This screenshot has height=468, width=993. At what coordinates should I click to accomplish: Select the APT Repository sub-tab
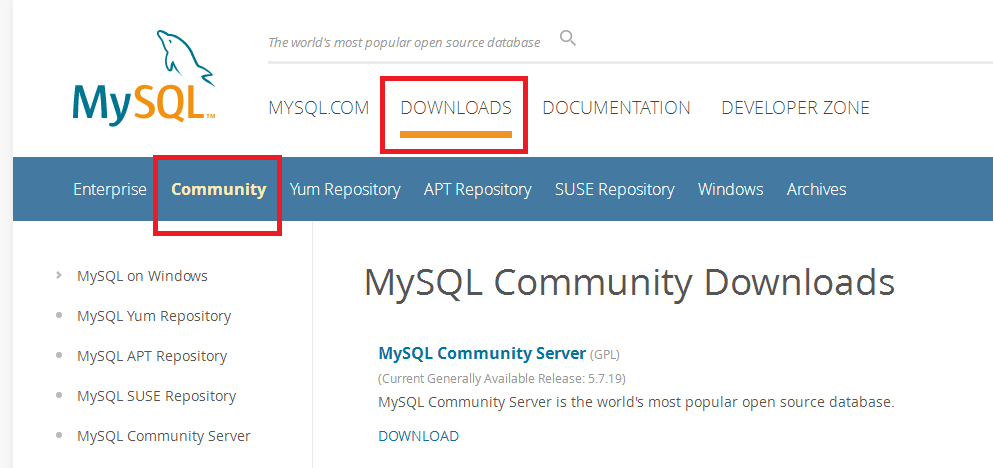(478, 189)
